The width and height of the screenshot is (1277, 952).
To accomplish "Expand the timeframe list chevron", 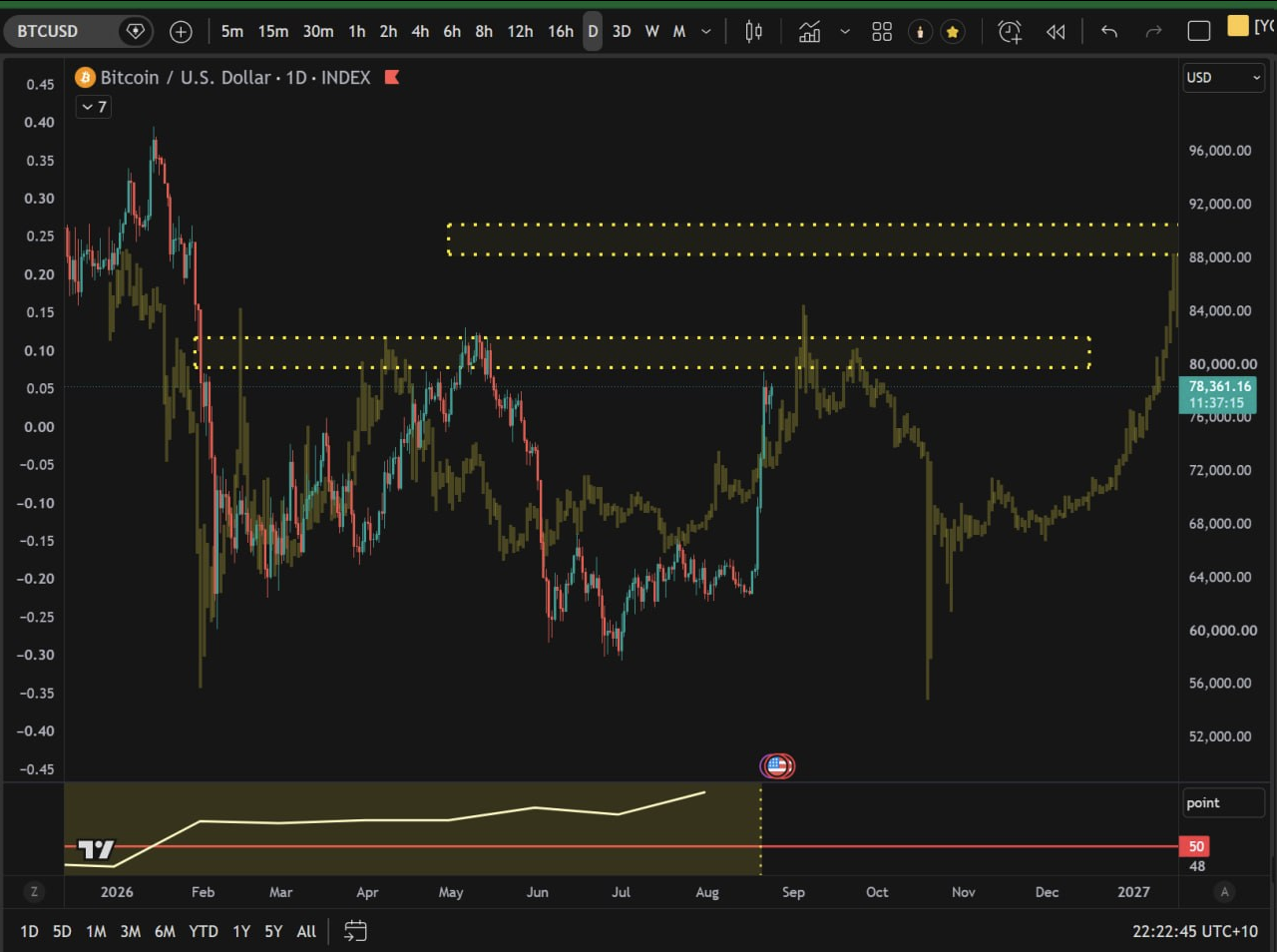I will coord(706,32).
